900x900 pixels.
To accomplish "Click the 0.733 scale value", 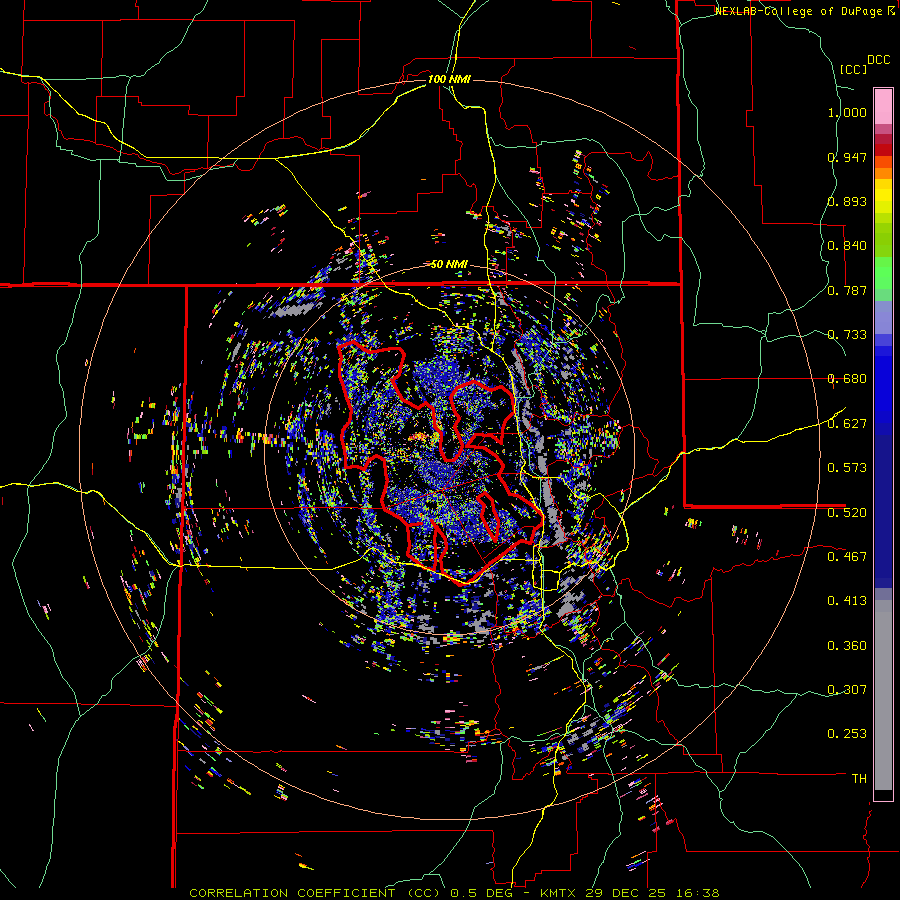I will click(x=847, y=335).
